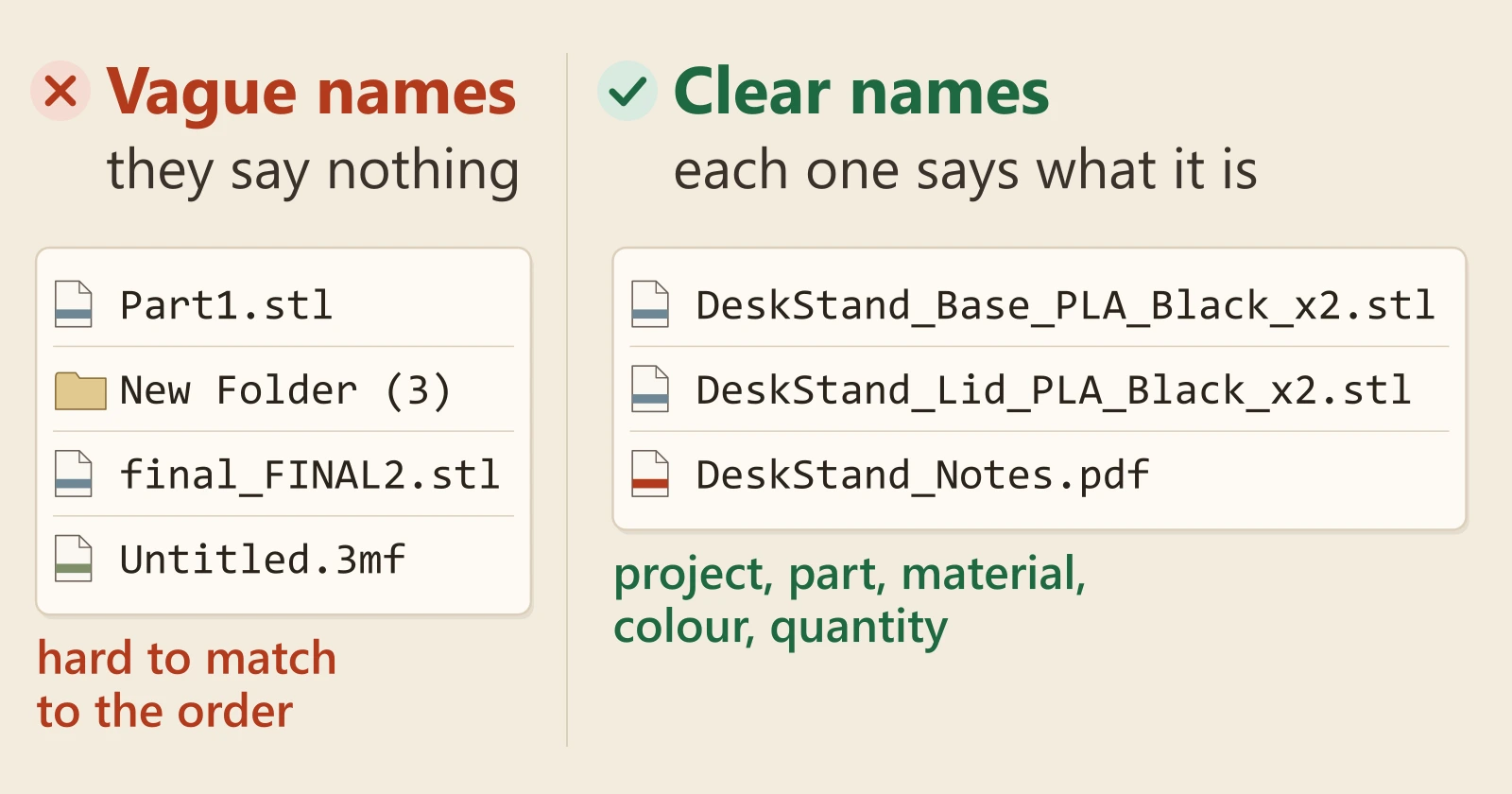The height and width of the screenshot is (794, 1512).
Task: Click the 'they say nothing' subtitle
Action: click(313, 173)
